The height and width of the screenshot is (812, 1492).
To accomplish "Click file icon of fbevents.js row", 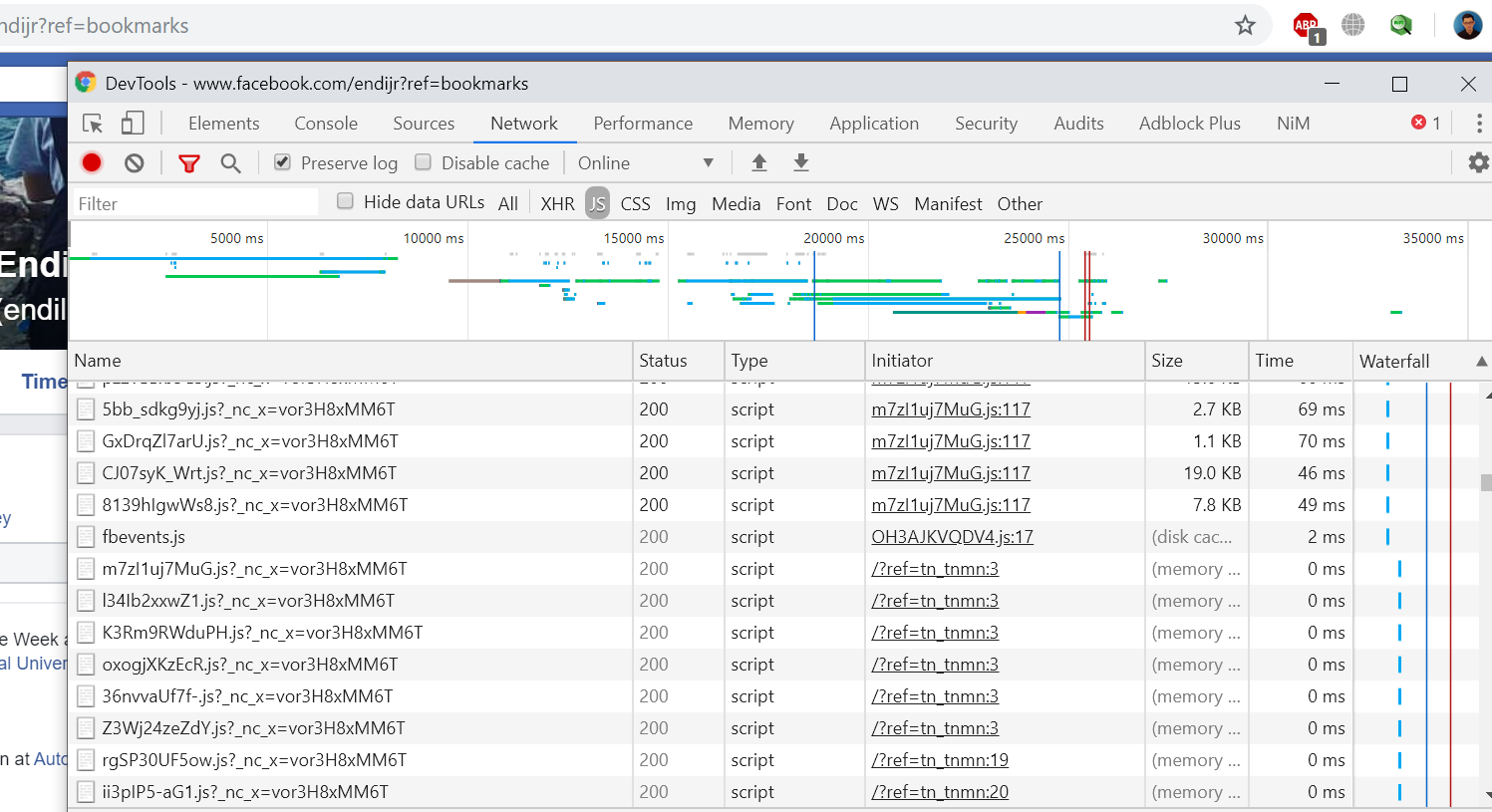I will tap(86, 537).
